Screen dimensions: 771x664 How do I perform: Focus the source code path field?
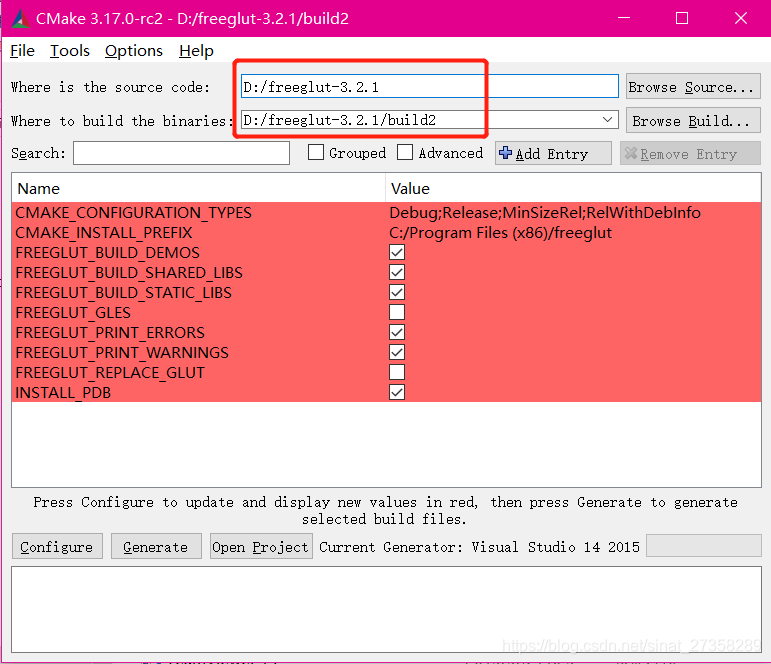click(x=429, y=87)
